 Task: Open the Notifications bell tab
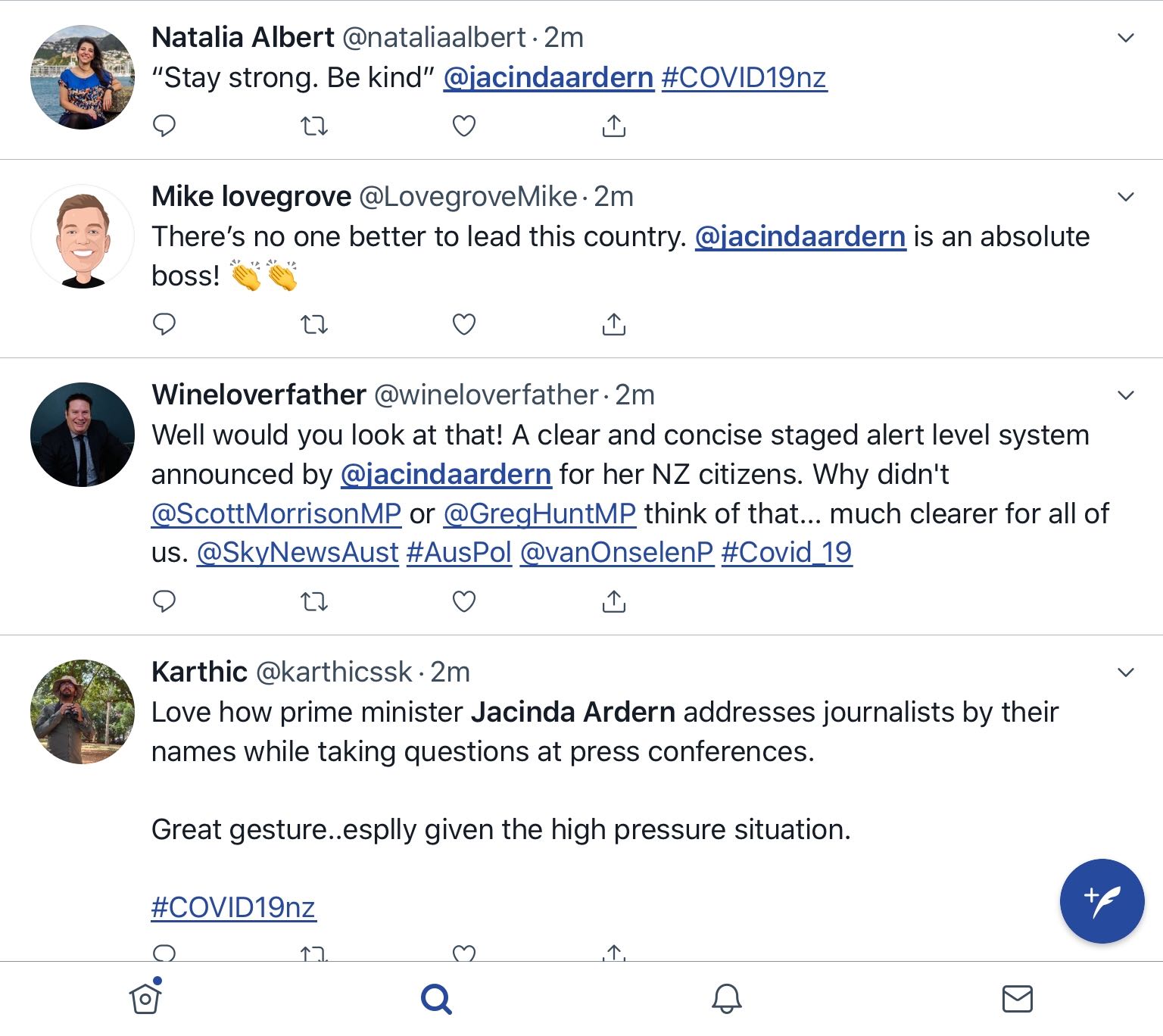[726, 998]
